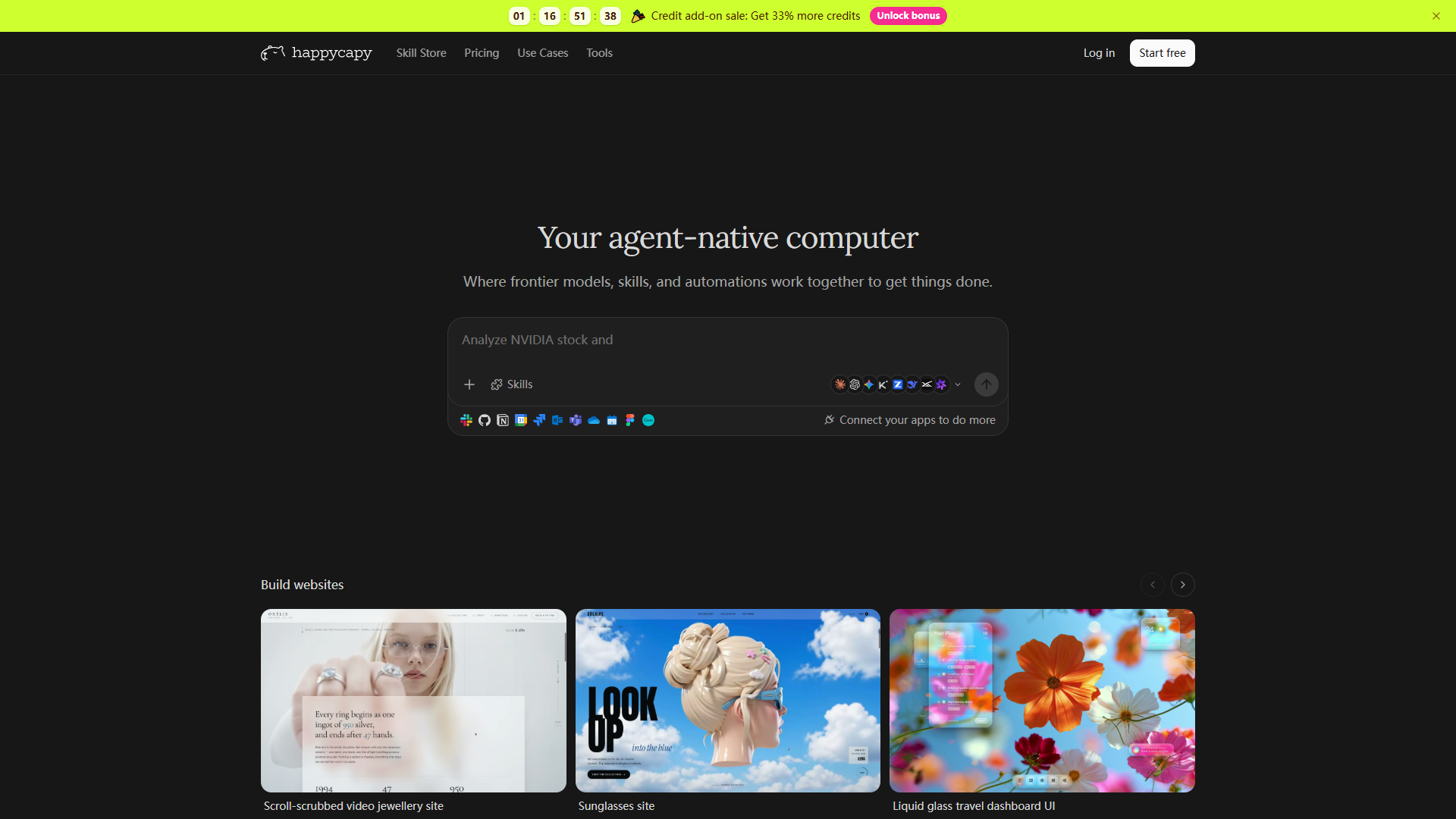
Task: Click the Log in link
Action: (1099, 53)
